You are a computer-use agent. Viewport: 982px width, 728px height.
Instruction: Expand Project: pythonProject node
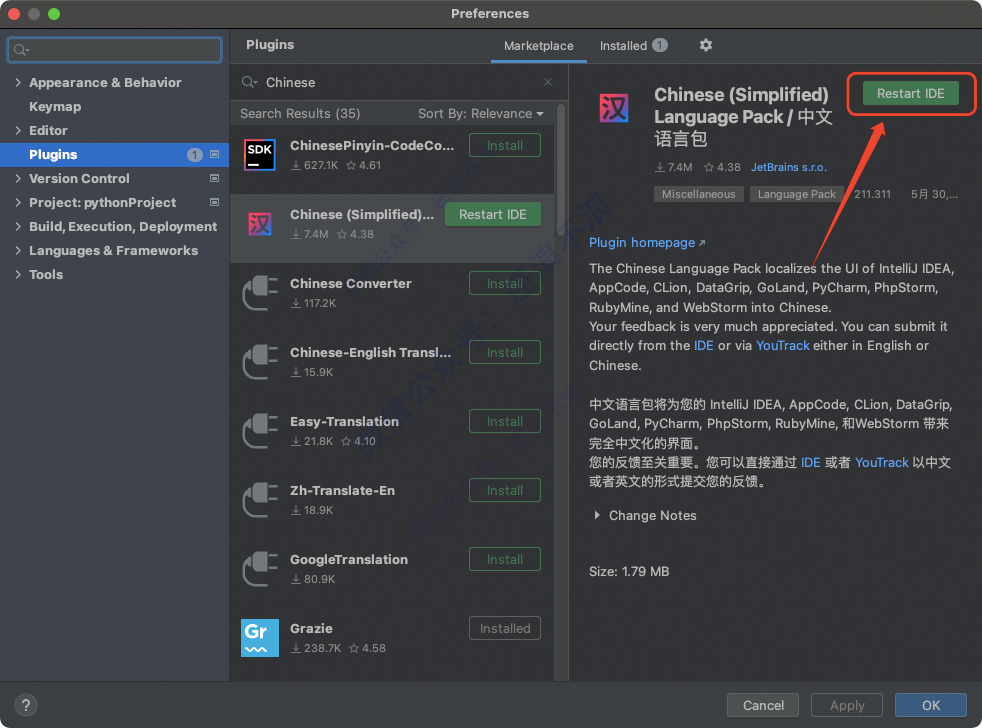click(x=18, y=202)
